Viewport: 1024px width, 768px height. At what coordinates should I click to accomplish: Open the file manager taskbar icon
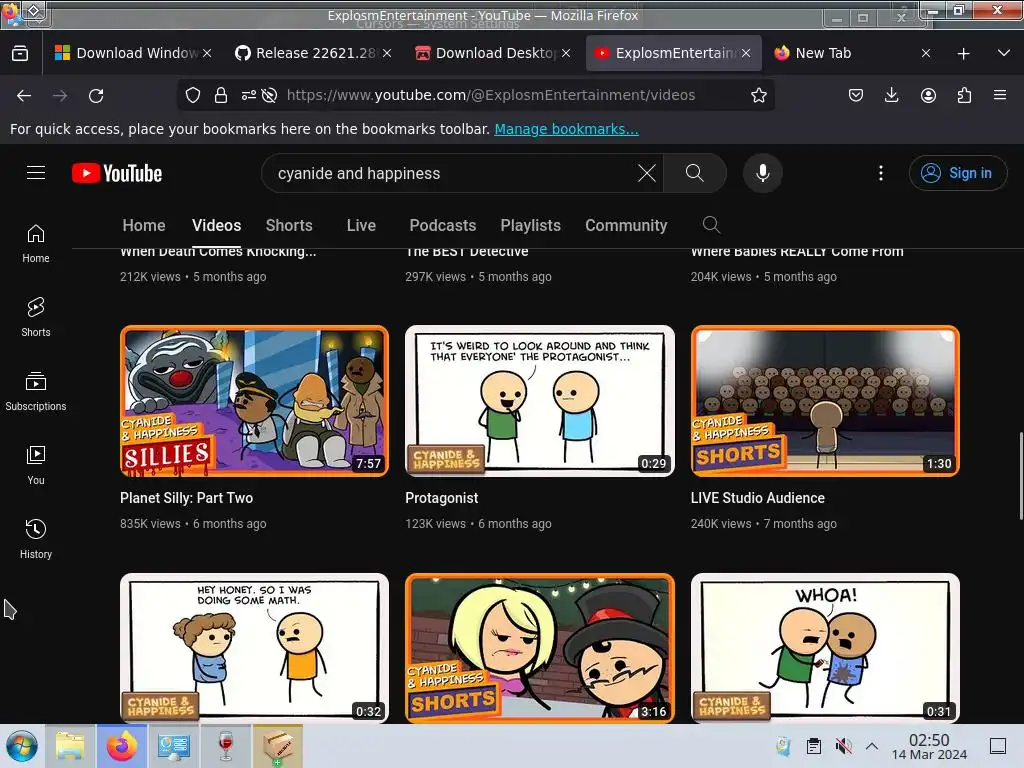point(70,746)
